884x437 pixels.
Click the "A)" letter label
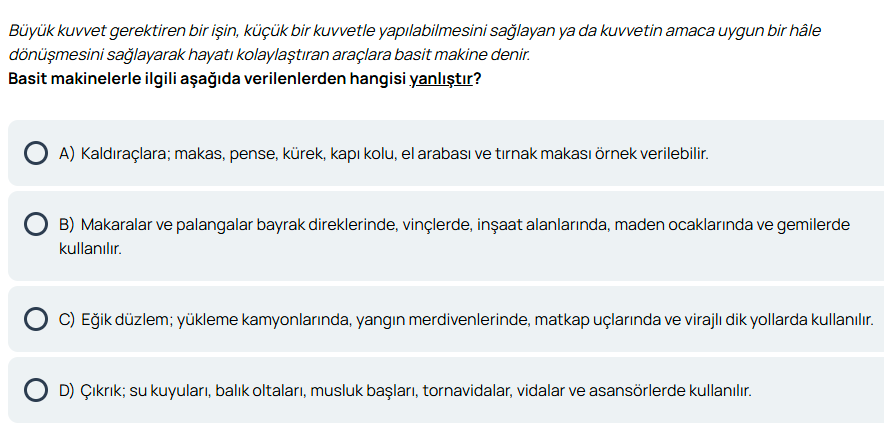[x=67, y=153]
